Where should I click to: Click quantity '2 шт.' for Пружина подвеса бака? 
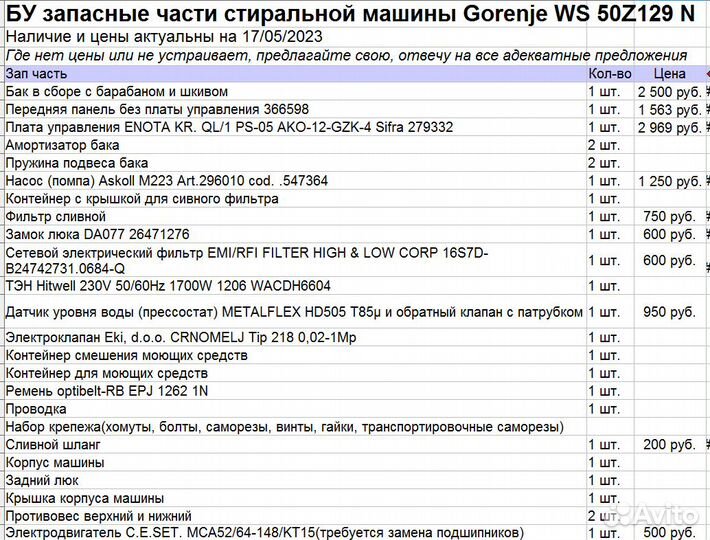pos(604,163)
